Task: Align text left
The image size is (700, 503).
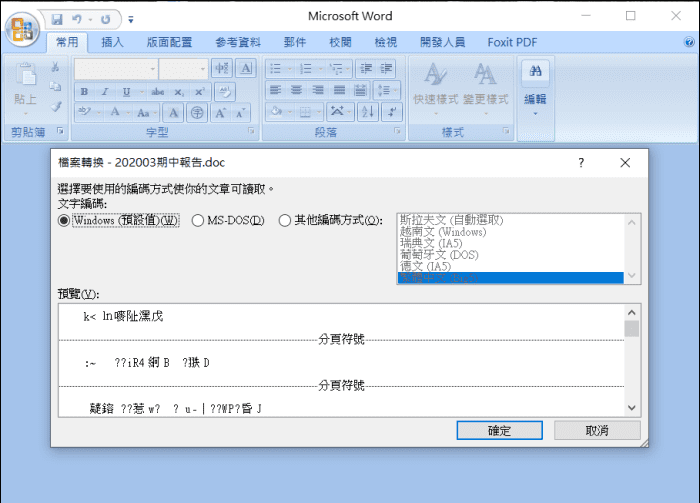Action: [275, 91]
